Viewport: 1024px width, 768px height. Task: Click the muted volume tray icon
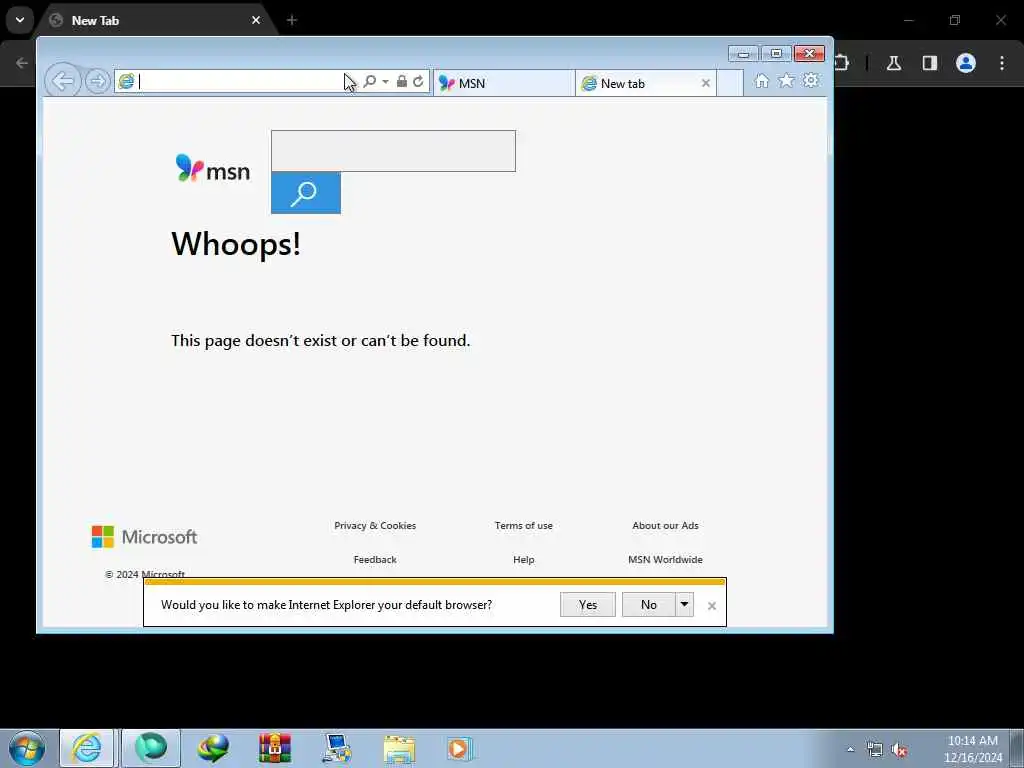click(x=900, y=750)
